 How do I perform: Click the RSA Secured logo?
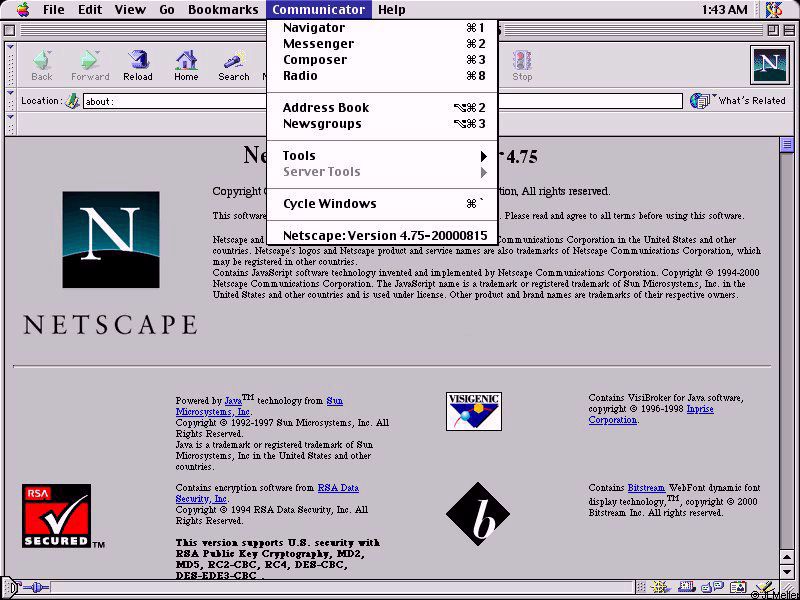pyautogui.click(x=57, y=516)
